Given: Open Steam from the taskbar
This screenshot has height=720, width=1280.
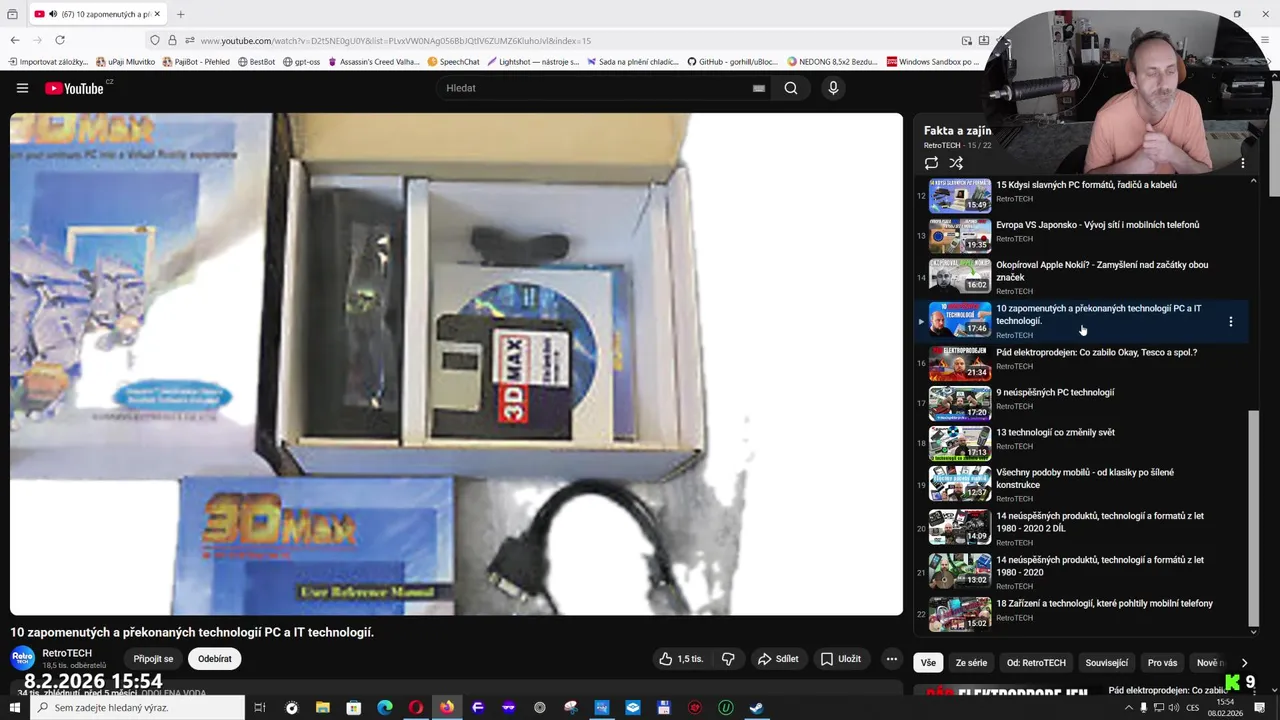Looking at the screenshot, I should pyautogui.click(x=757, y=708).
